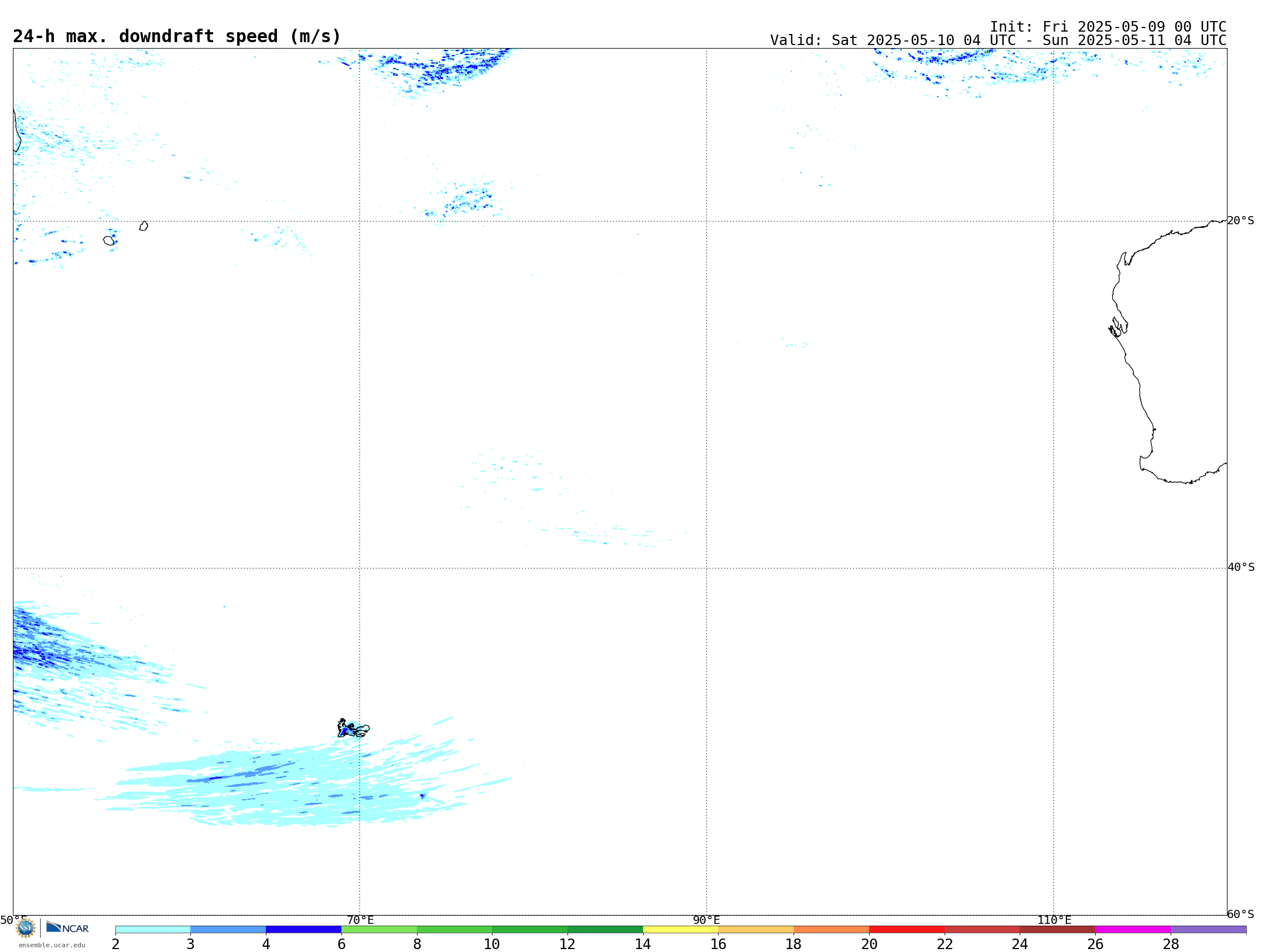The height and width of the screenshot is (952, 1265).
Task: Click the 110°E longitude label
Action: click(x=1054, y=920)
